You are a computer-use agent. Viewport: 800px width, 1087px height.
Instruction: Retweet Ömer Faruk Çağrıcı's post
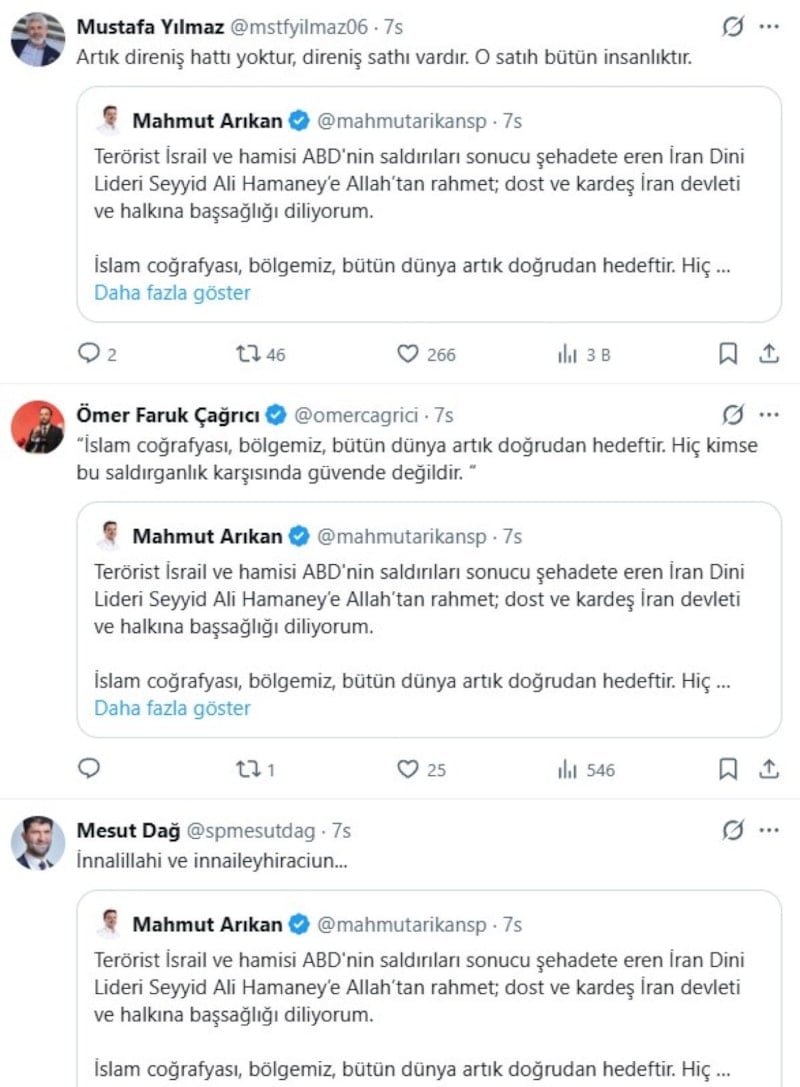247,769
